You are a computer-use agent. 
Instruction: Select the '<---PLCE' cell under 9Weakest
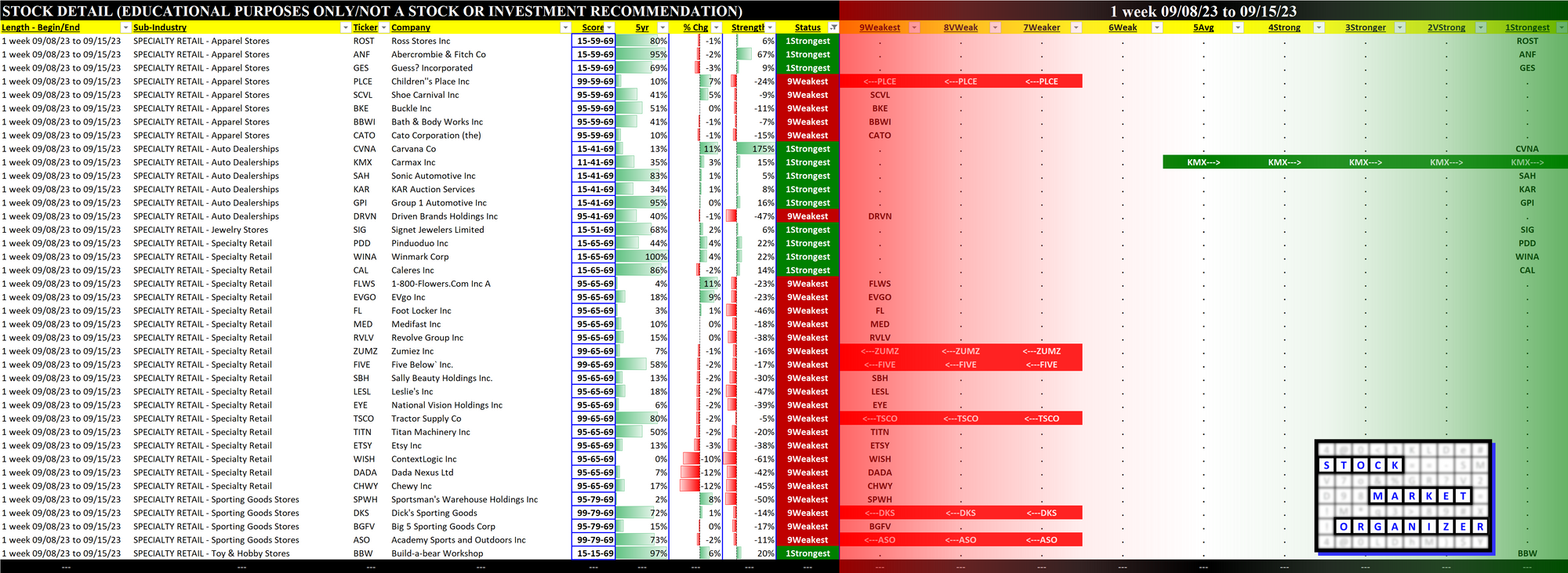coord(880,82)
